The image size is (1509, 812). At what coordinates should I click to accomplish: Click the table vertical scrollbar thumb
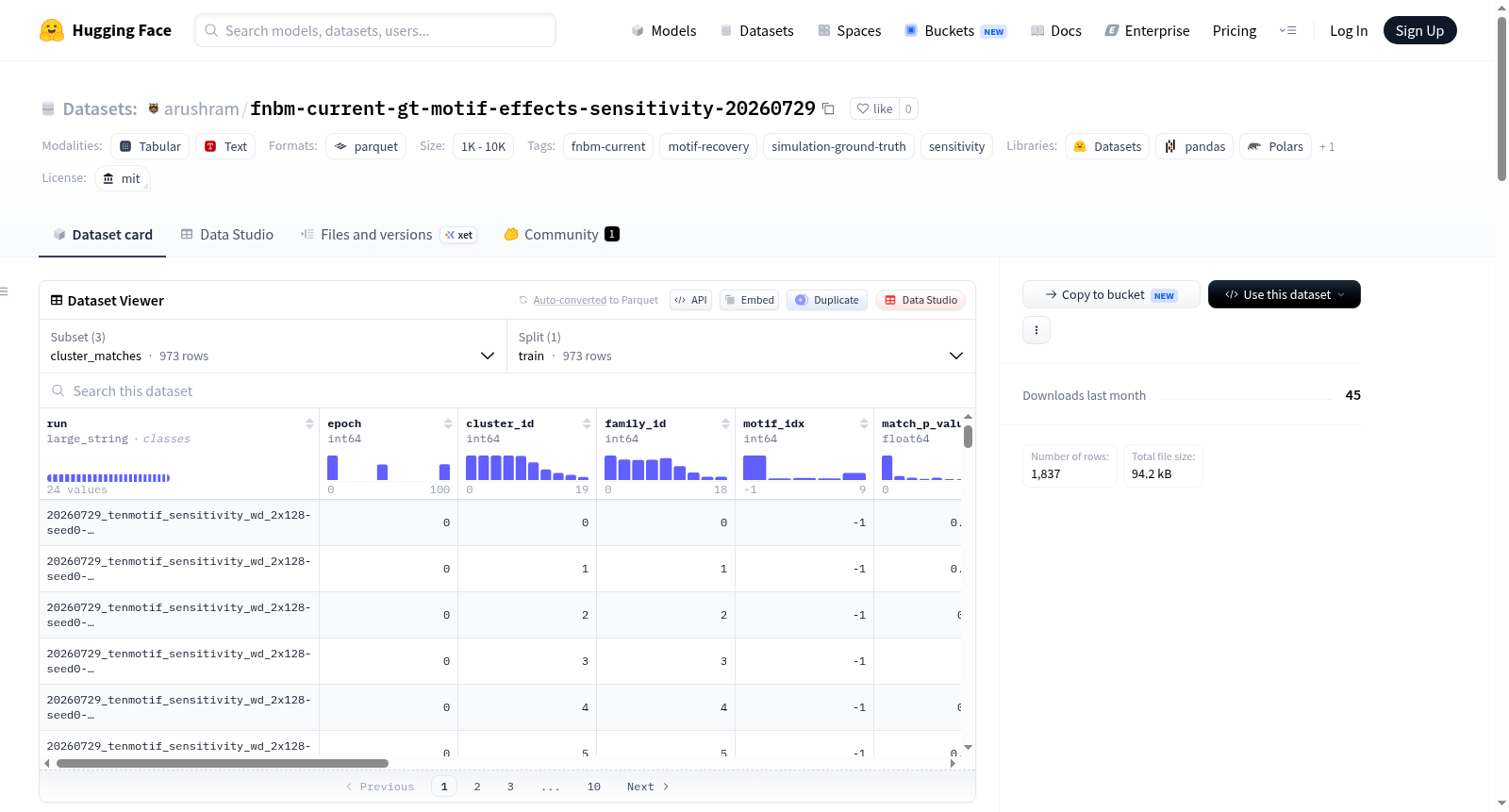coord(968,437)
